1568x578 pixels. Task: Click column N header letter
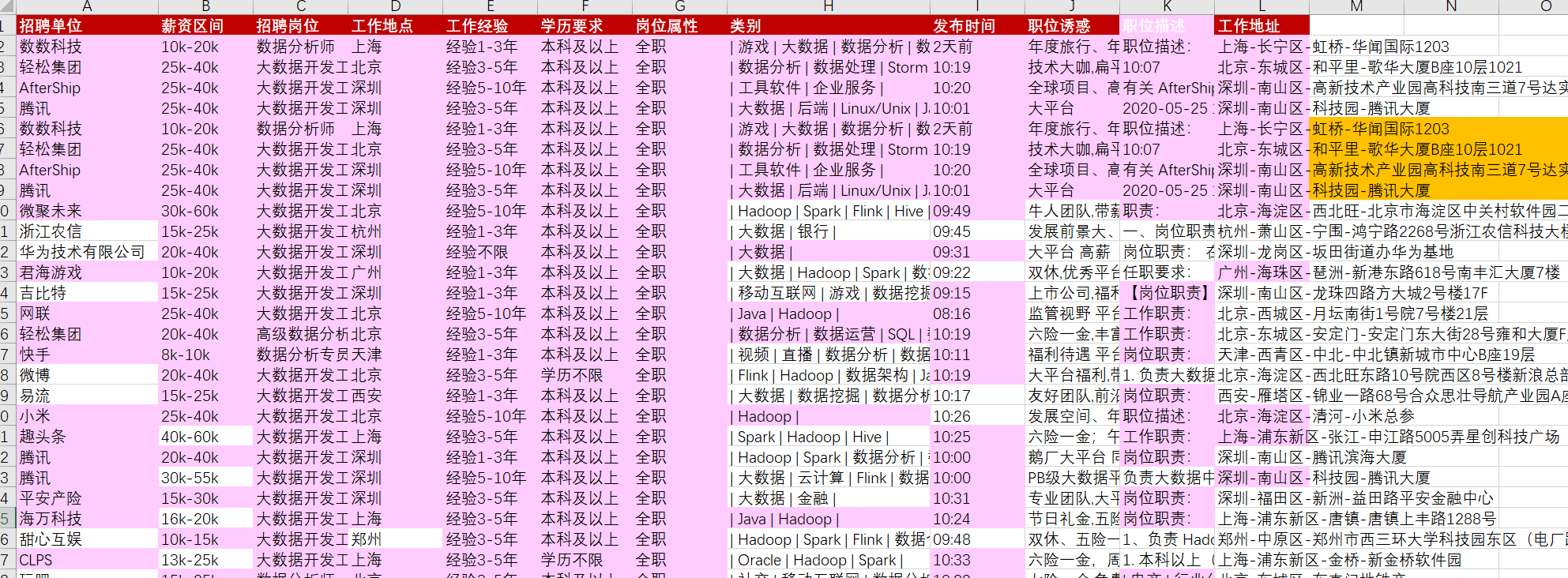tap(1451, 6)
